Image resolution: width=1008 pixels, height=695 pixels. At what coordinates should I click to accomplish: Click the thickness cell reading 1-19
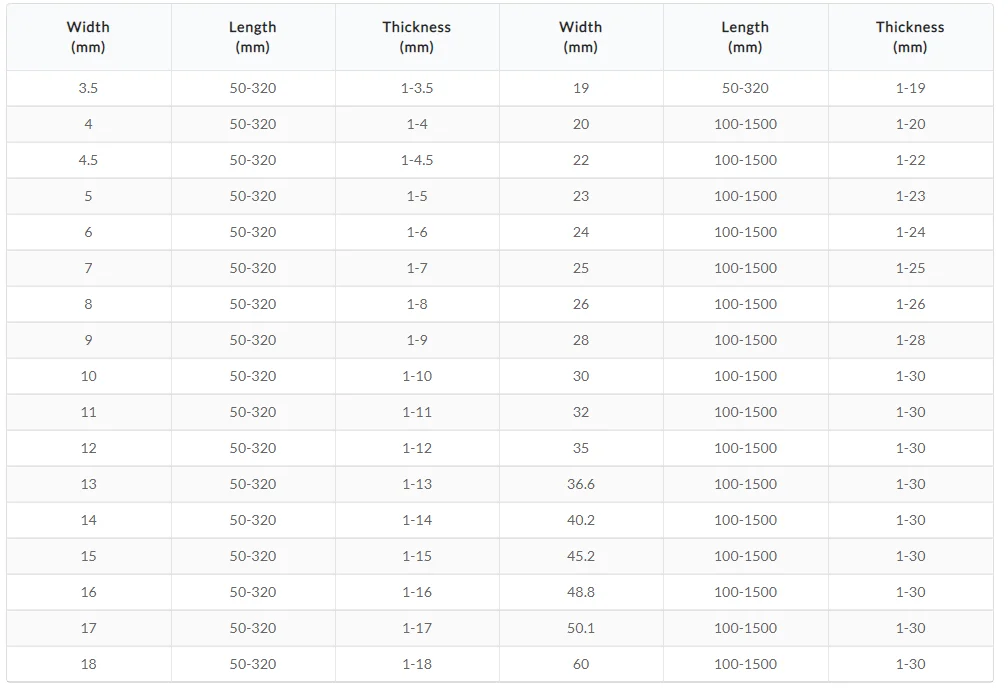[910, 88]
